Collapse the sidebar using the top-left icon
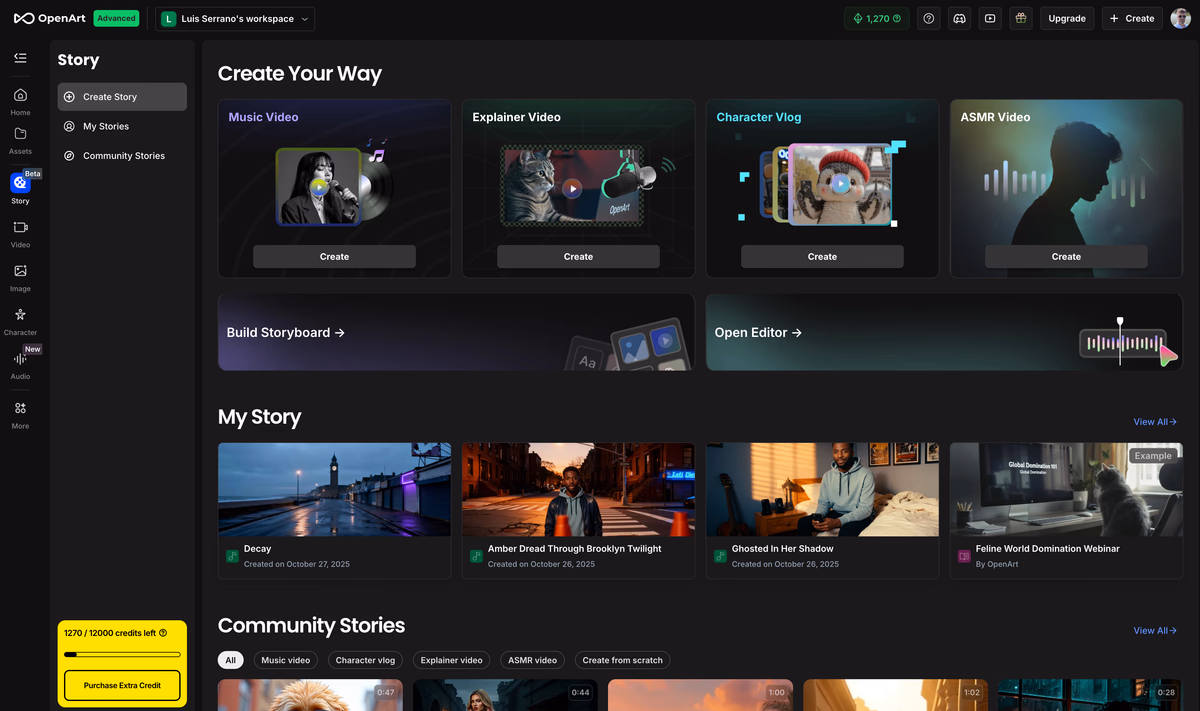 tap(20, 58)
